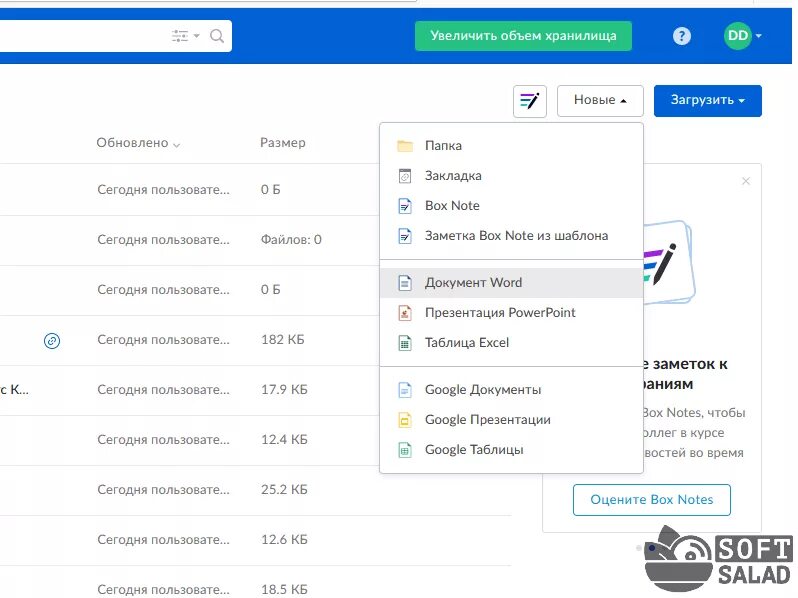Image resolution: width=798 pixels, height=598 pixels.
Task: Click the shared link icon in 182 КБ row
Action: coord(52,340)
